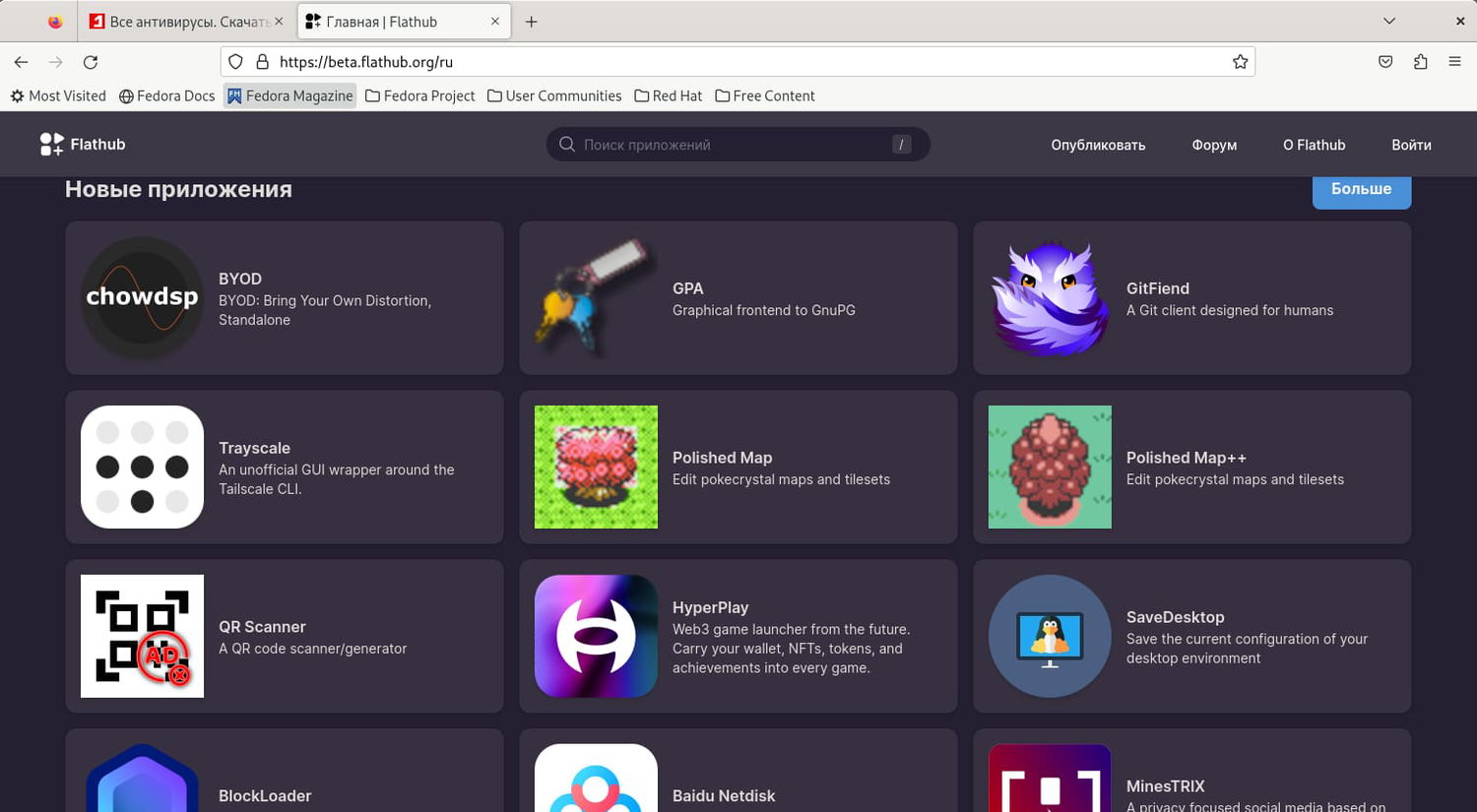The image size is (1477, 812).
Task: Click the GPA app title
Action: (x=687, y=288)
